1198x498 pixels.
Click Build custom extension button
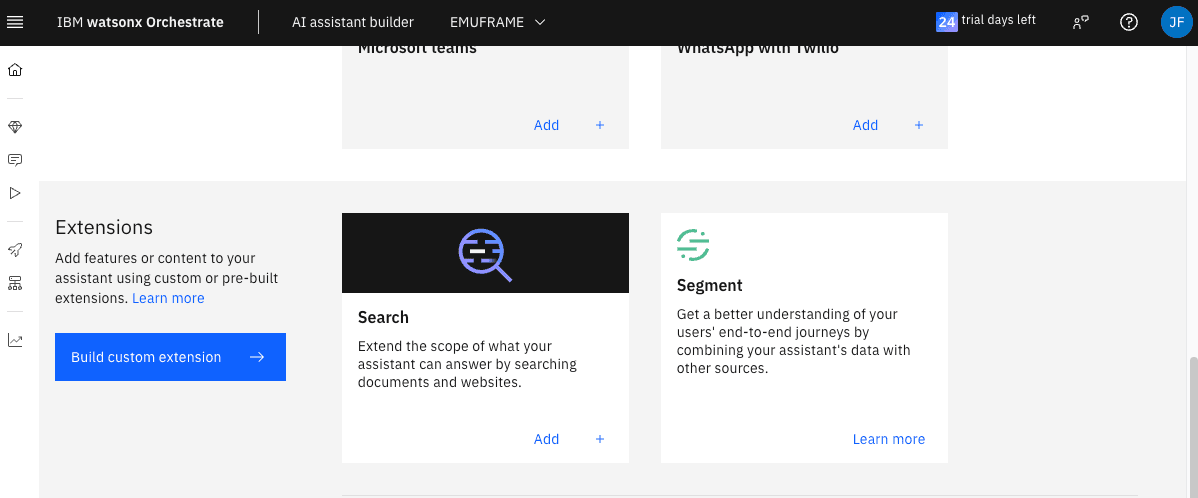170,357
